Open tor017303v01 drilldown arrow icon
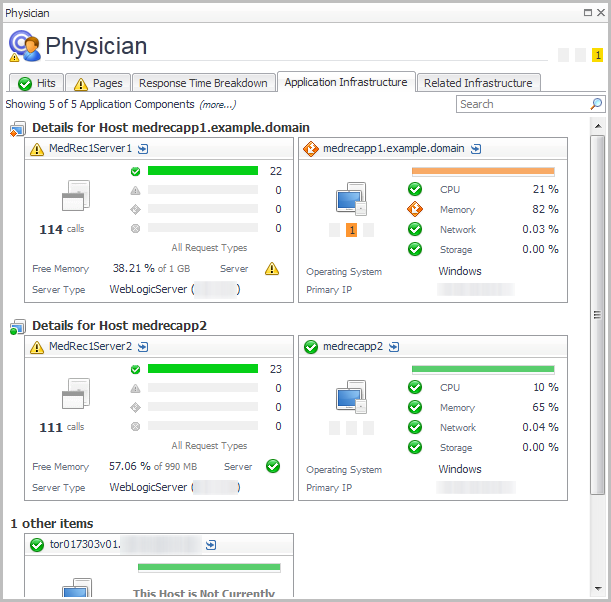Viewport: 611px width, 602px height. [211, 545]
